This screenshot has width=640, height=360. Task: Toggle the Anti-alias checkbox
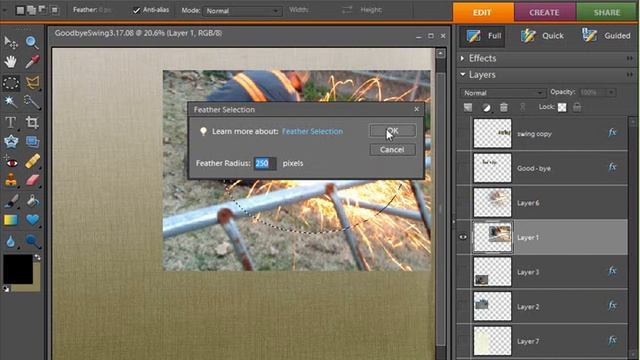(x=137, y=11)
